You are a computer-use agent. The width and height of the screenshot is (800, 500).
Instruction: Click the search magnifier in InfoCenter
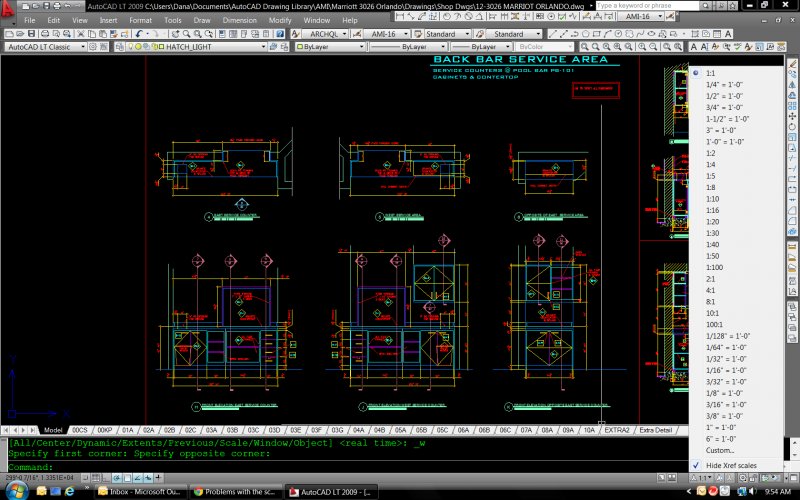[x=705, y=6]
